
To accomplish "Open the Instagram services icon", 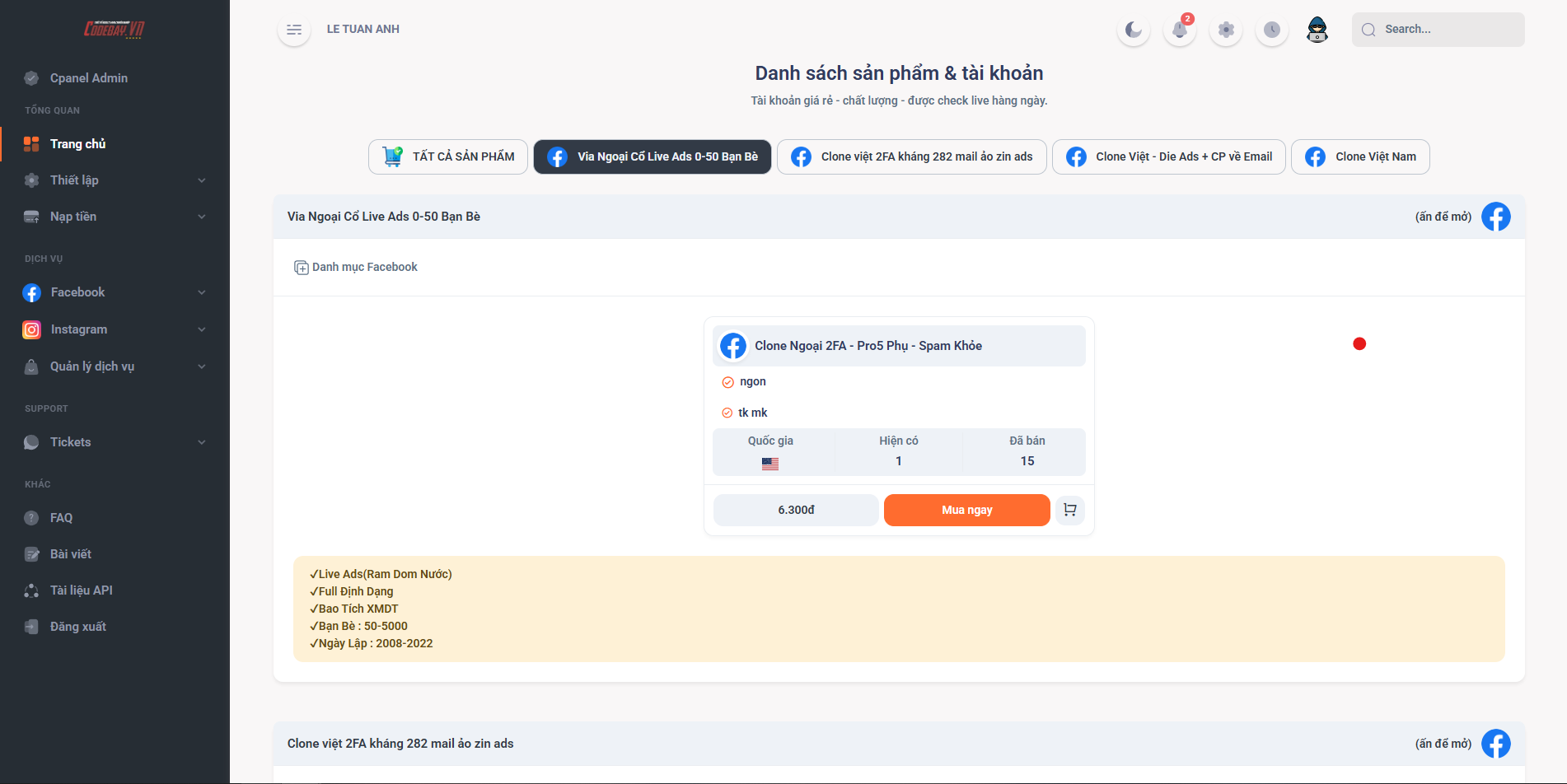I will pos(31,329).
